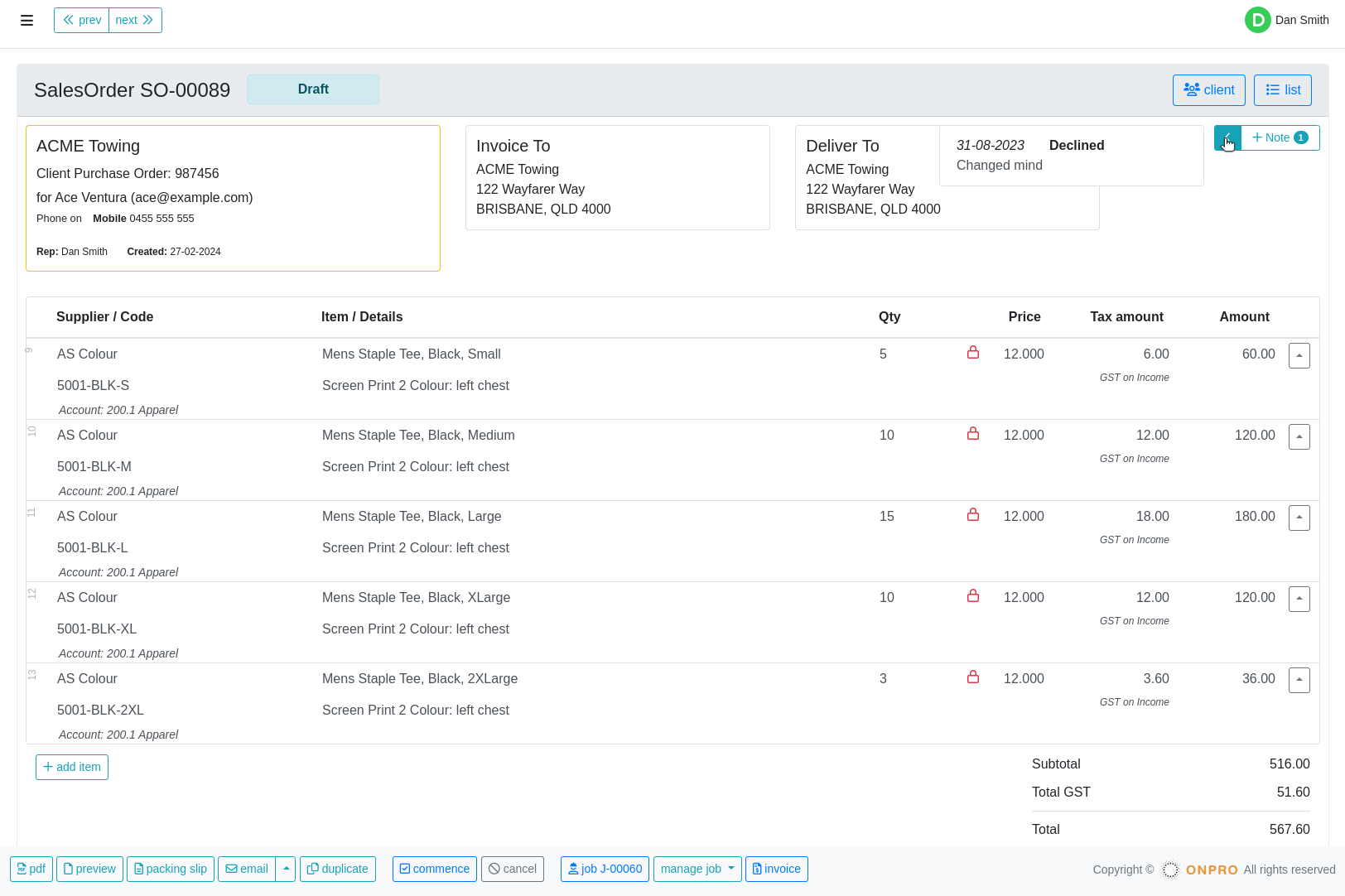Email the sales order
1345x896 pixels.
tap(247, 869)
